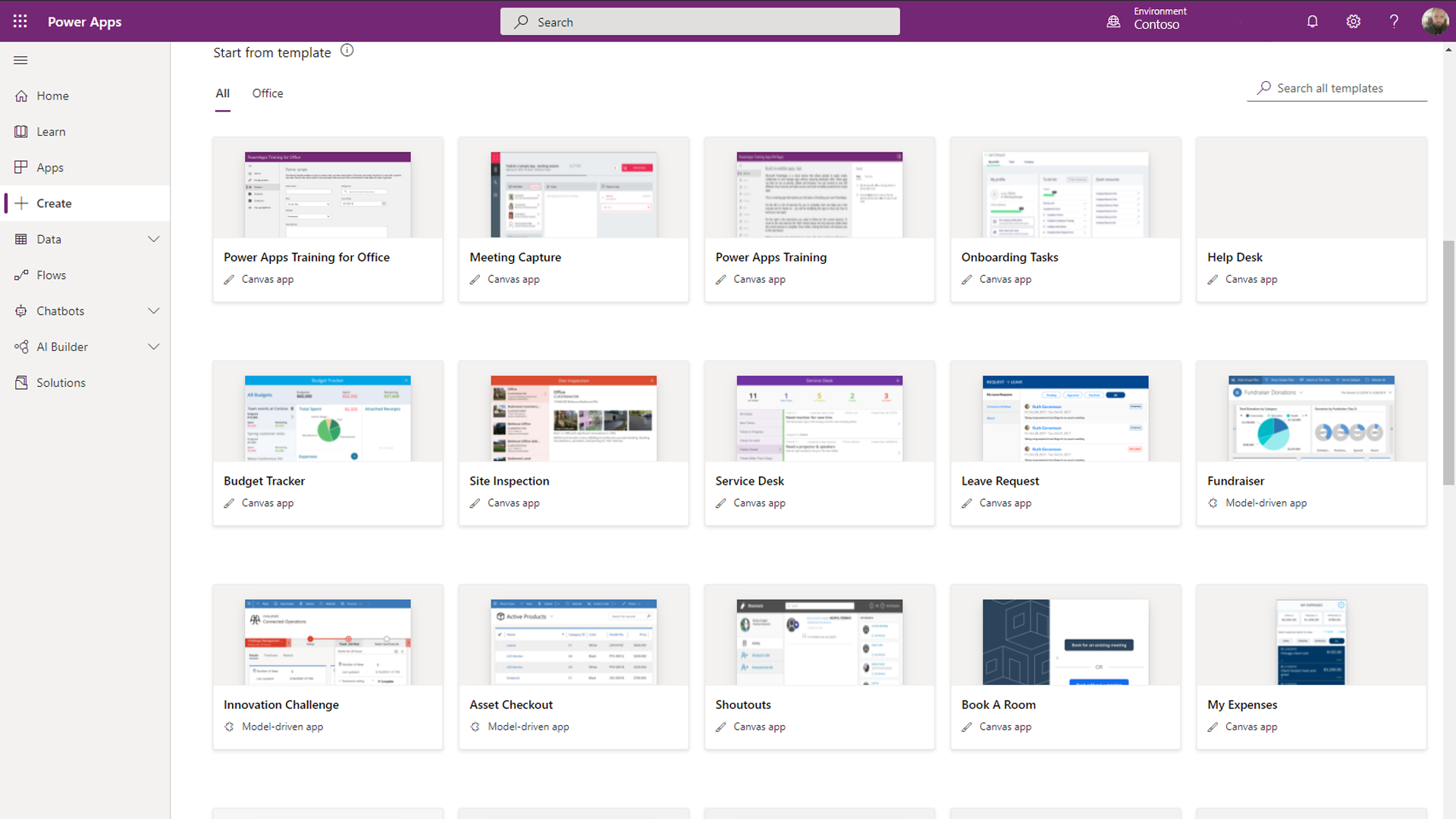Expand the Data navigation section
Viewport: 1456px width, 819px height.
coord(154,240)
